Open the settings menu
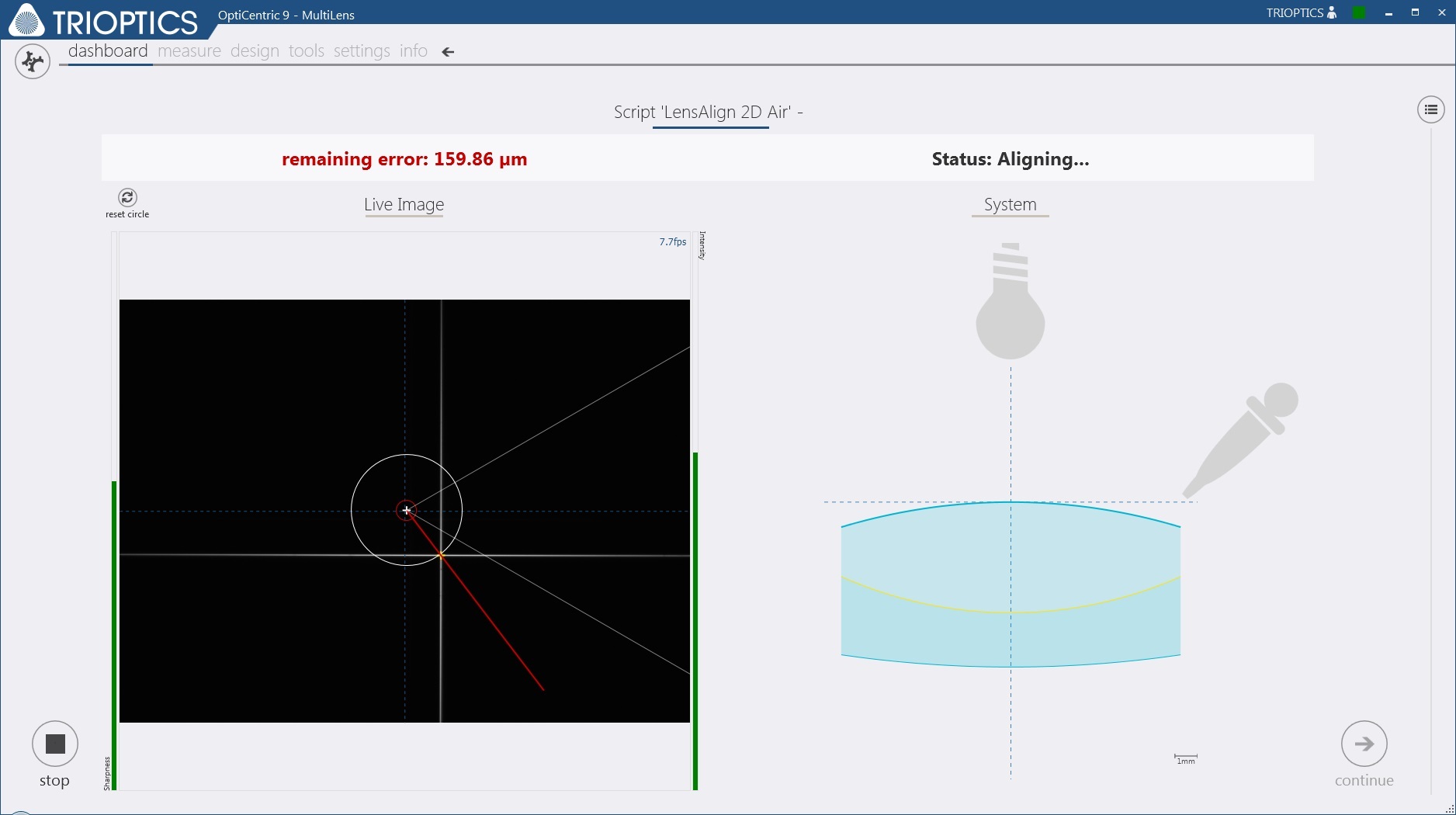Screen dimensions: 1456x815 point(361,51)
